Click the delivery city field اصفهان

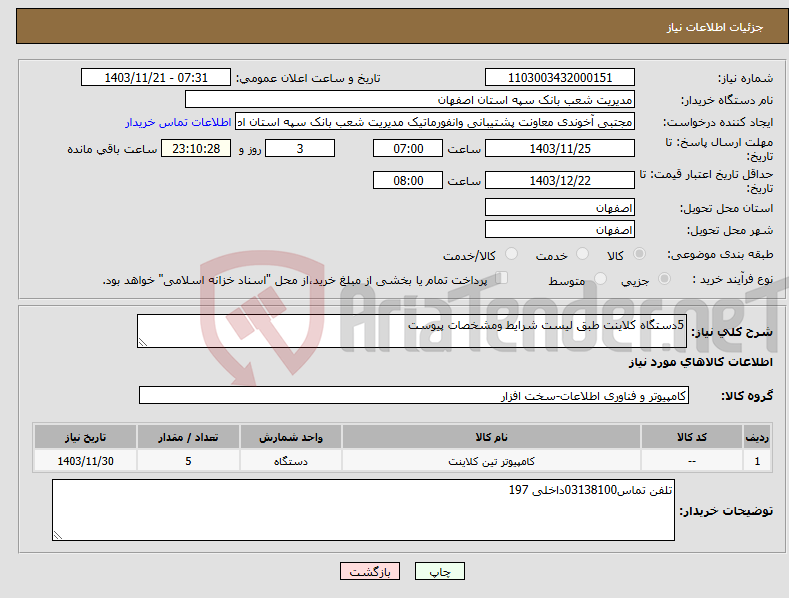(560, 230)
